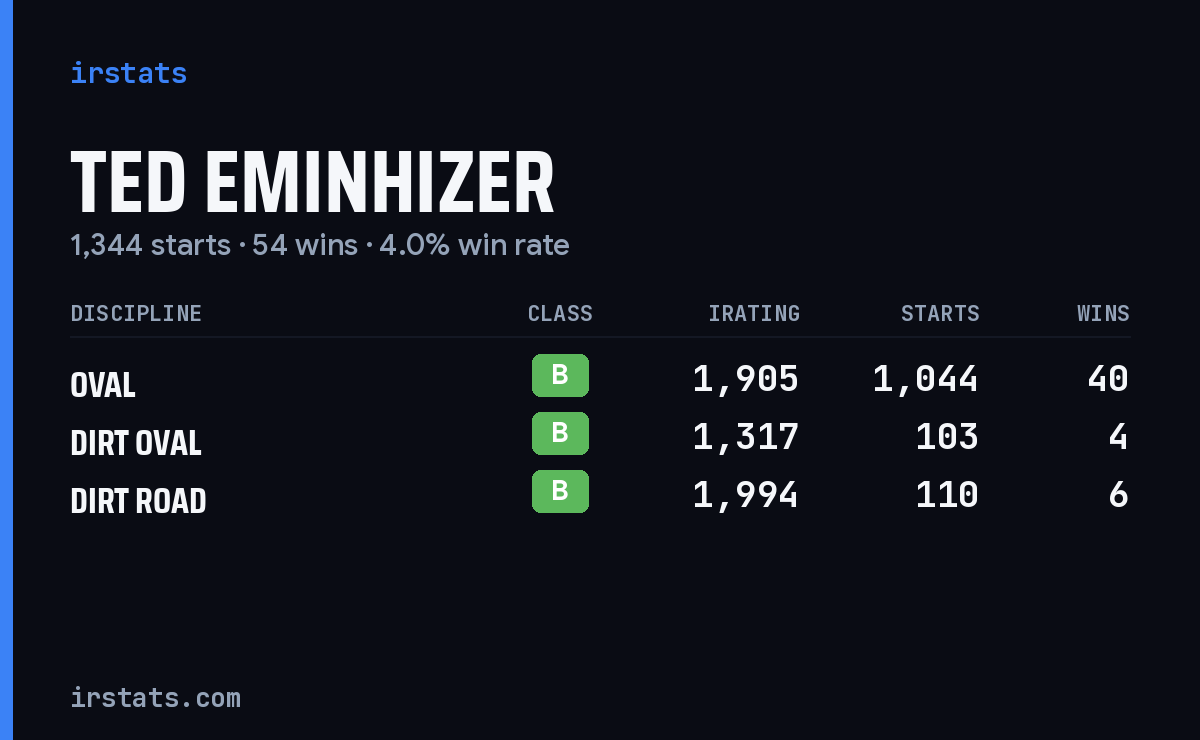Sort by the DISCIPLINE column header

(x=136, y=314)
